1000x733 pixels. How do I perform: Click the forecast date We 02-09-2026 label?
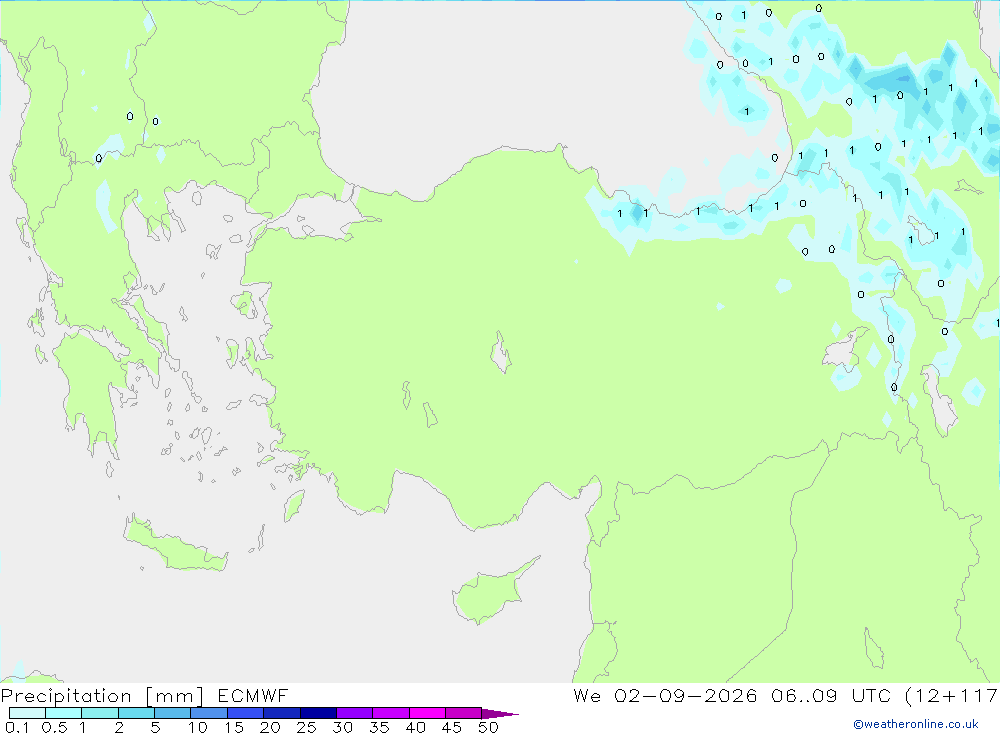pos(665,695)
